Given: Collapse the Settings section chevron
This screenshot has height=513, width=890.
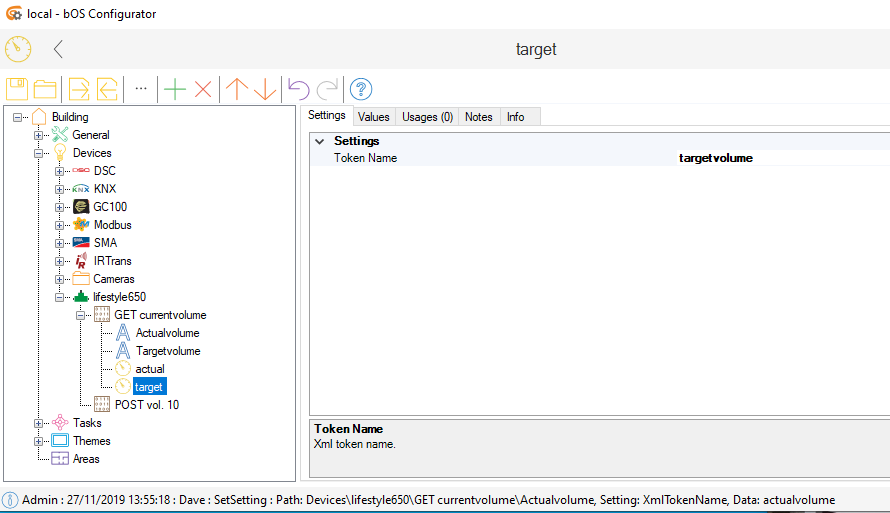Looking at the screenshot, I should [319, 141].
